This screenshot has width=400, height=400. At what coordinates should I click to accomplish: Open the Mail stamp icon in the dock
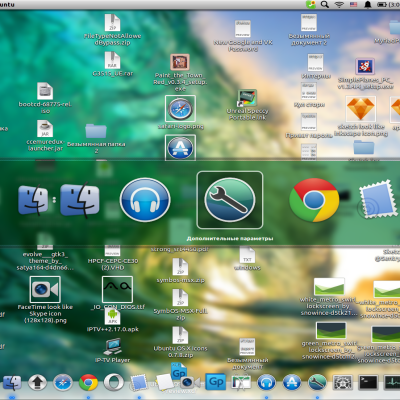tap(138, 383)
